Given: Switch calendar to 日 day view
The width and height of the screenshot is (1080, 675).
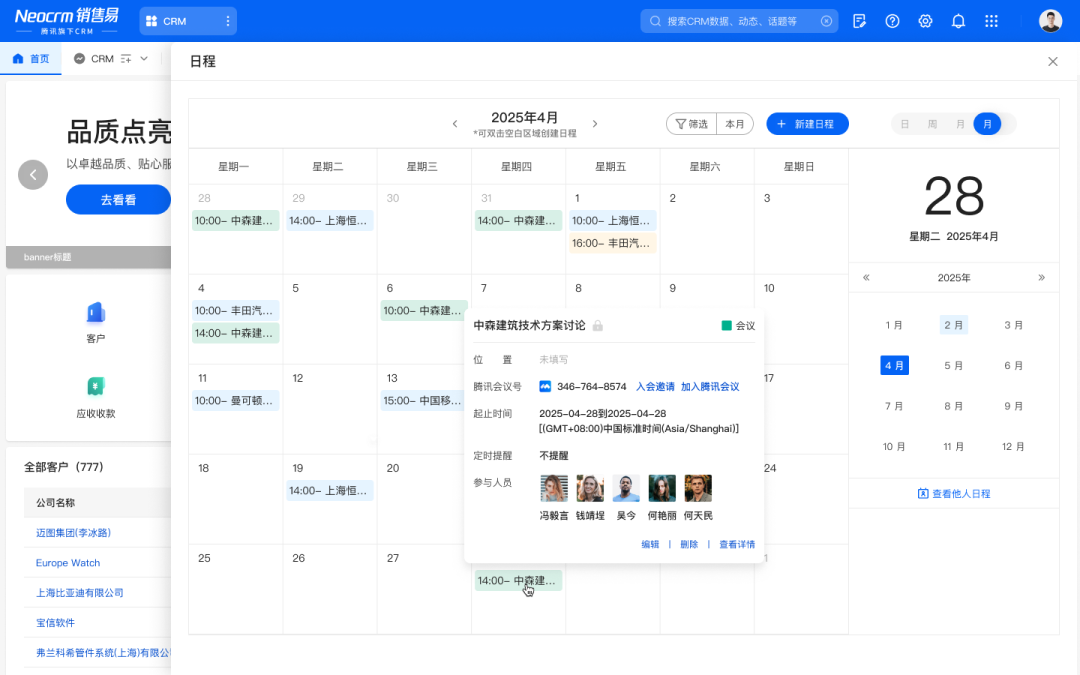Looking at the screenshot, I should (x=905, y=124).
